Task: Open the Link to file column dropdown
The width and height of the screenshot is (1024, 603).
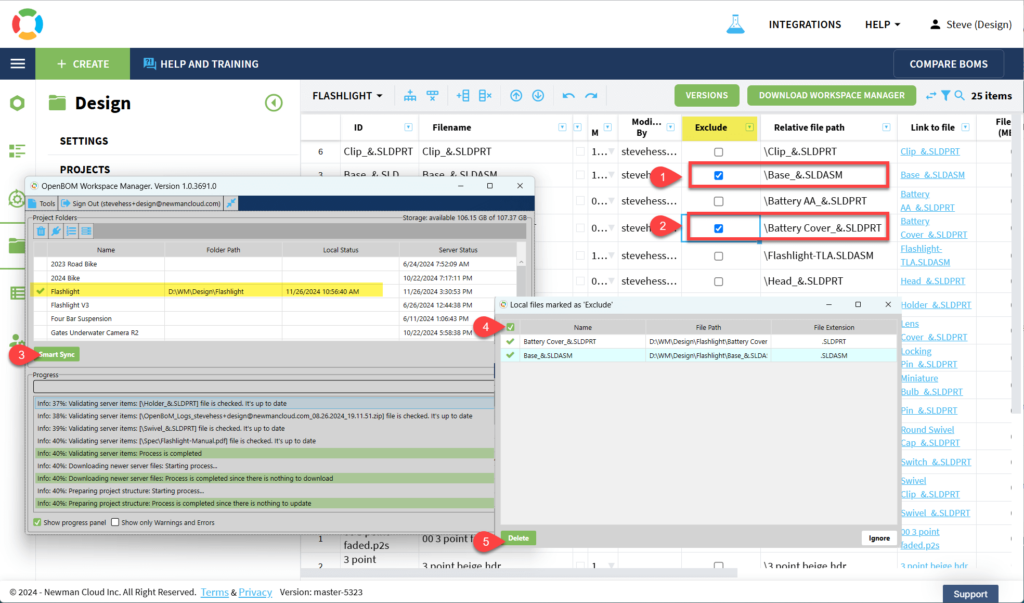Action: pos(965,127)
